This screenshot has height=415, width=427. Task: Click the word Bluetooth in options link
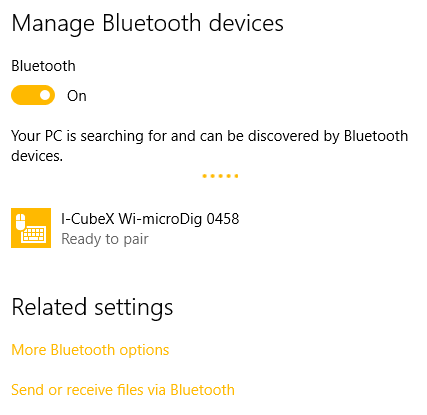click(x=83, y=350)
